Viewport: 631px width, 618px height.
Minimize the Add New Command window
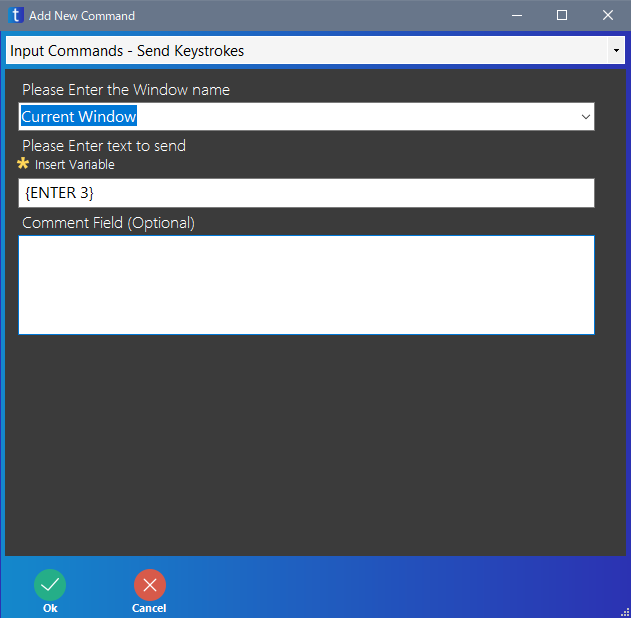point(516,16)
